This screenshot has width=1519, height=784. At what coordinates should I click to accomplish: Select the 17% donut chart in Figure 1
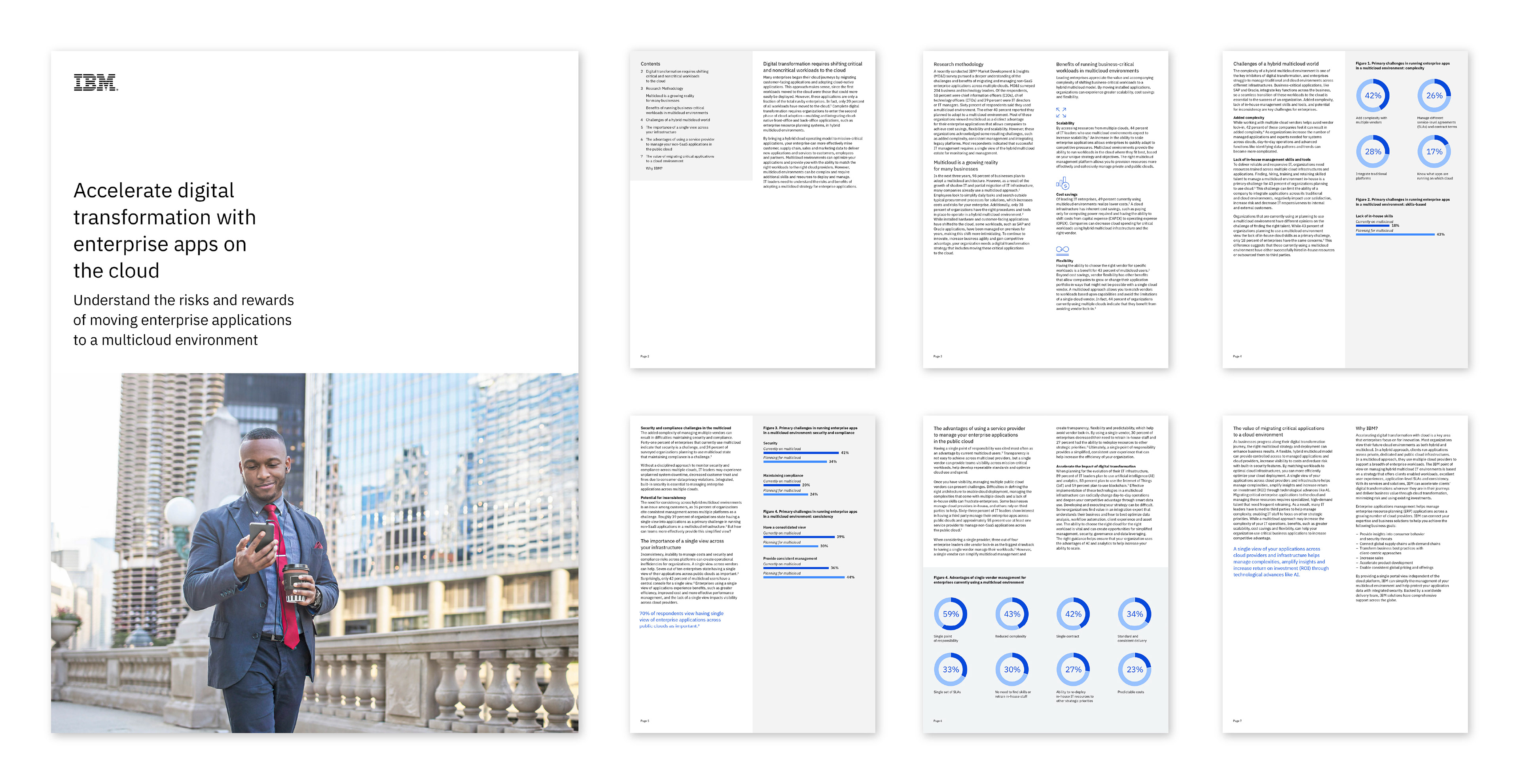[x=1434, y=151]
